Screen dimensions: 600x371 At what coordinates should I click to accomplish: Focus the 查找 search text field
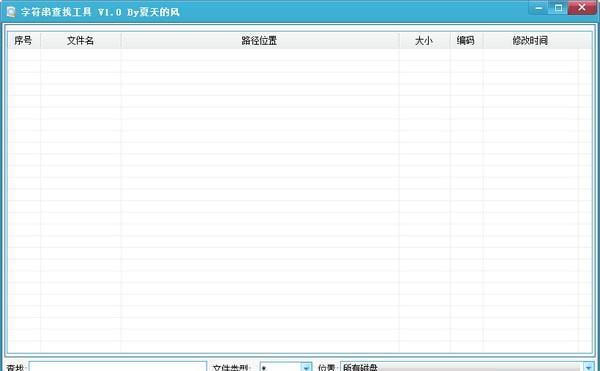click(118, 366)
